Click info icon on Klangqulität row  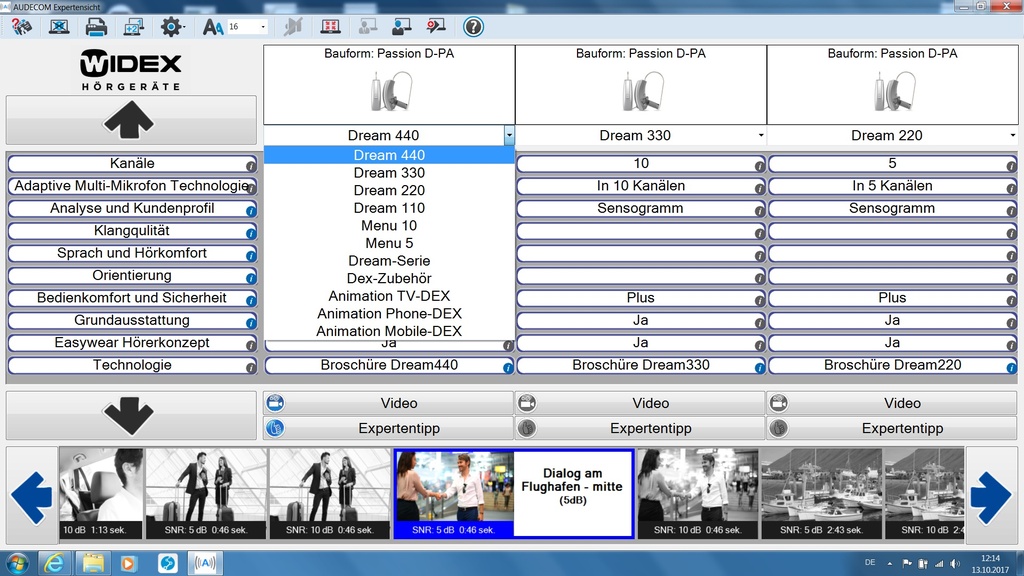point(250,233)
